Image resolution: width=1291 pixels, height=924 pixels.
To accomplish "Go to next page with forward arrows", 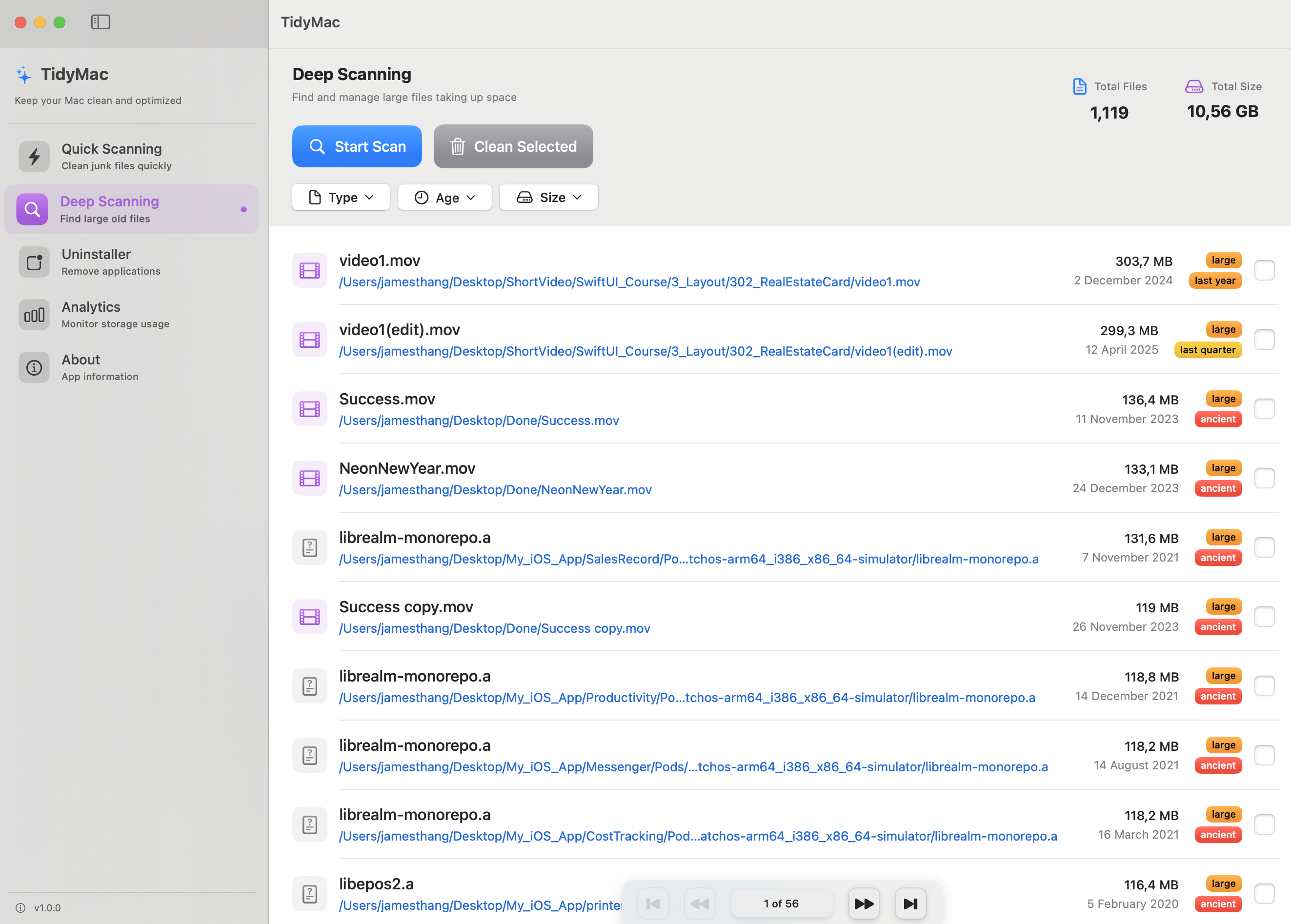I will click(863, 904).
